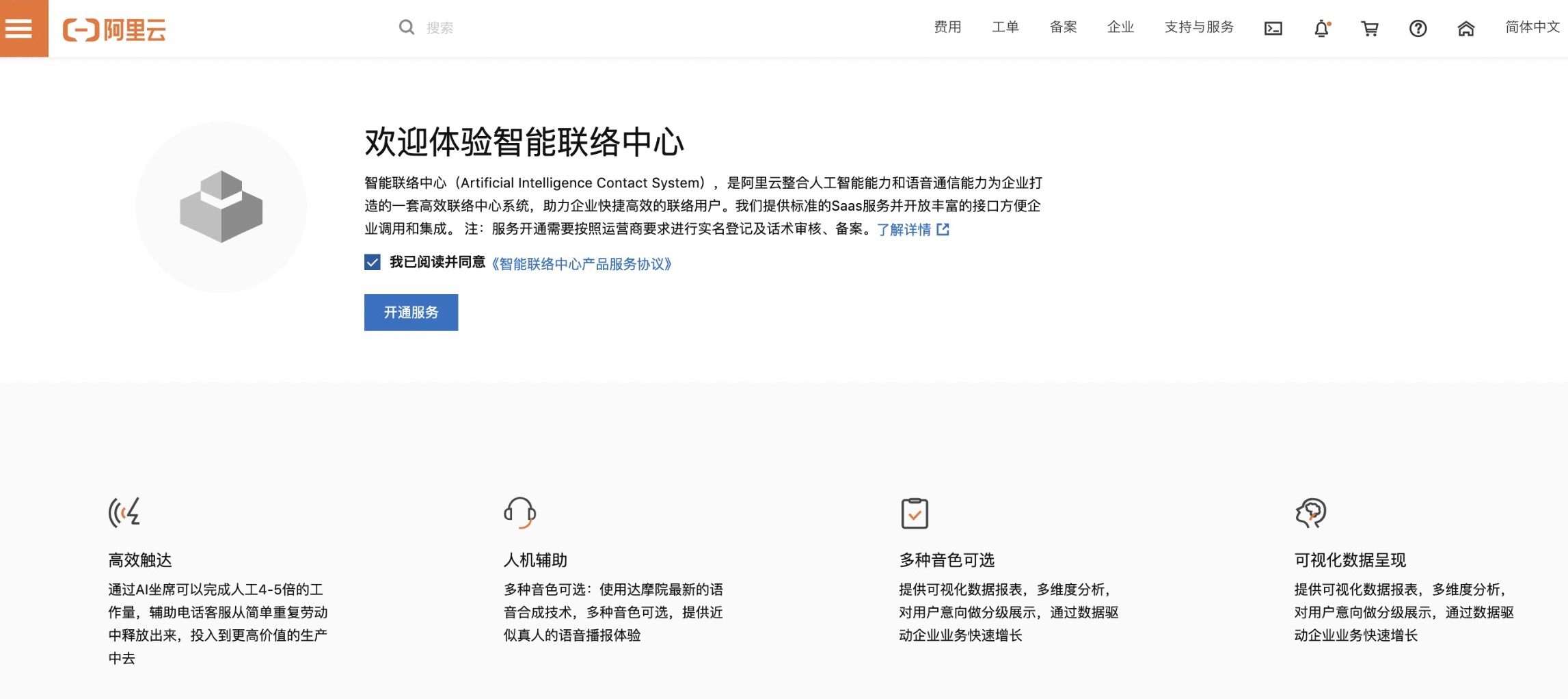Image resolution: width=1568 pixels, height=699 pixels.
Task: Open the 企业 menu
Action: coord(1120,27)
